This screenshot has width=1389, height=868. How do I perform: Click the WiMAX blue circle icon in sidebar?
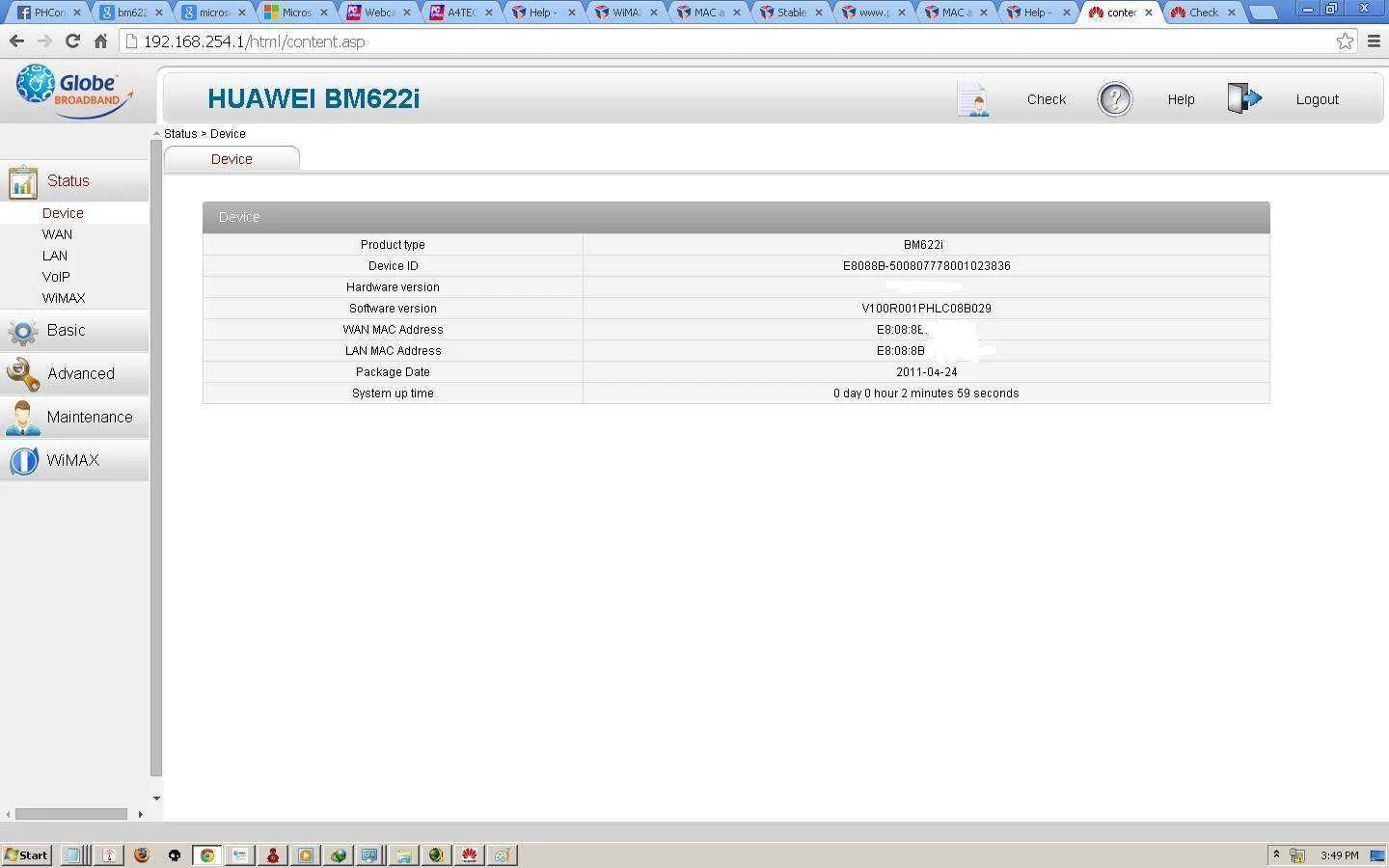click(23, 461)
